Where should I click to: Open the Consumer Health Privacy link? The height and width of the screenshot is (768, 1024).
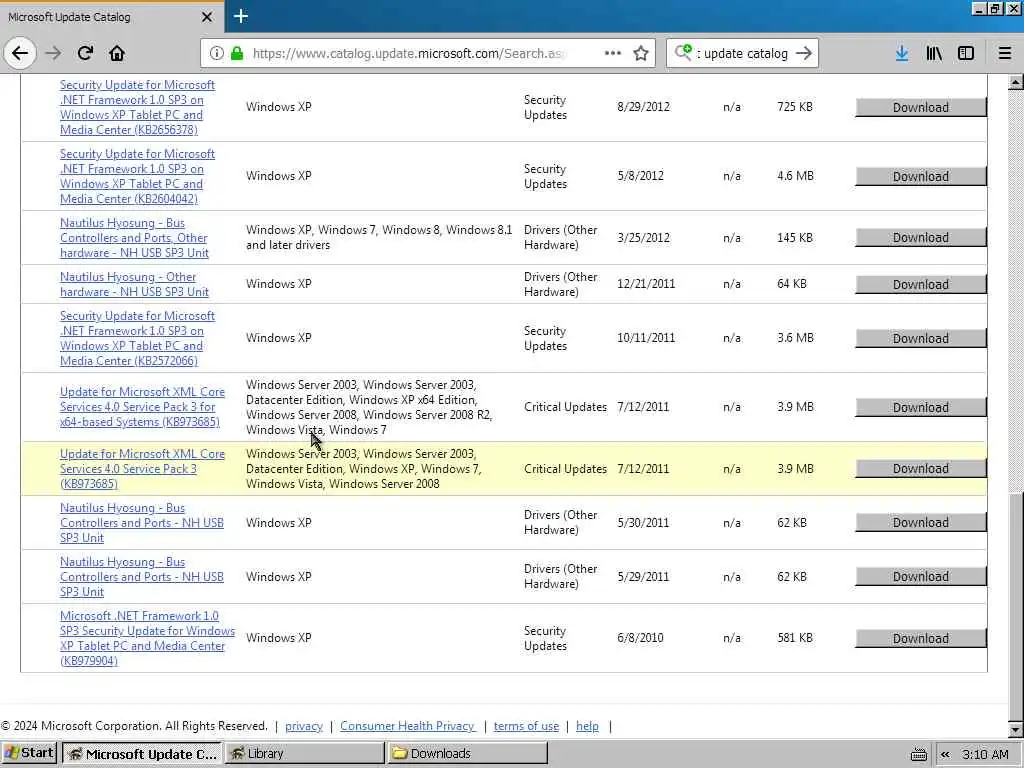coord(408,726)
